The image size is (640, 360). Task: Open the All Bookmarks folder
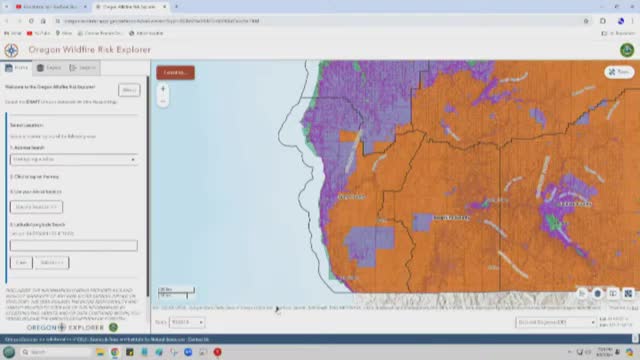[618, 33]
